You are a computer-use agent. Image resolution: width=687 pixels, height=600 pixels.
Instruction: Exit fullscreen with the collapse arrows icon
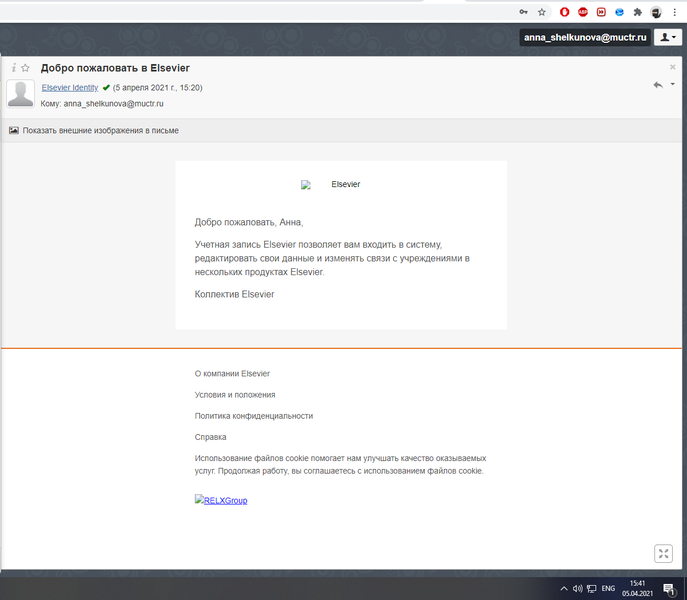(x=663, y=553)
